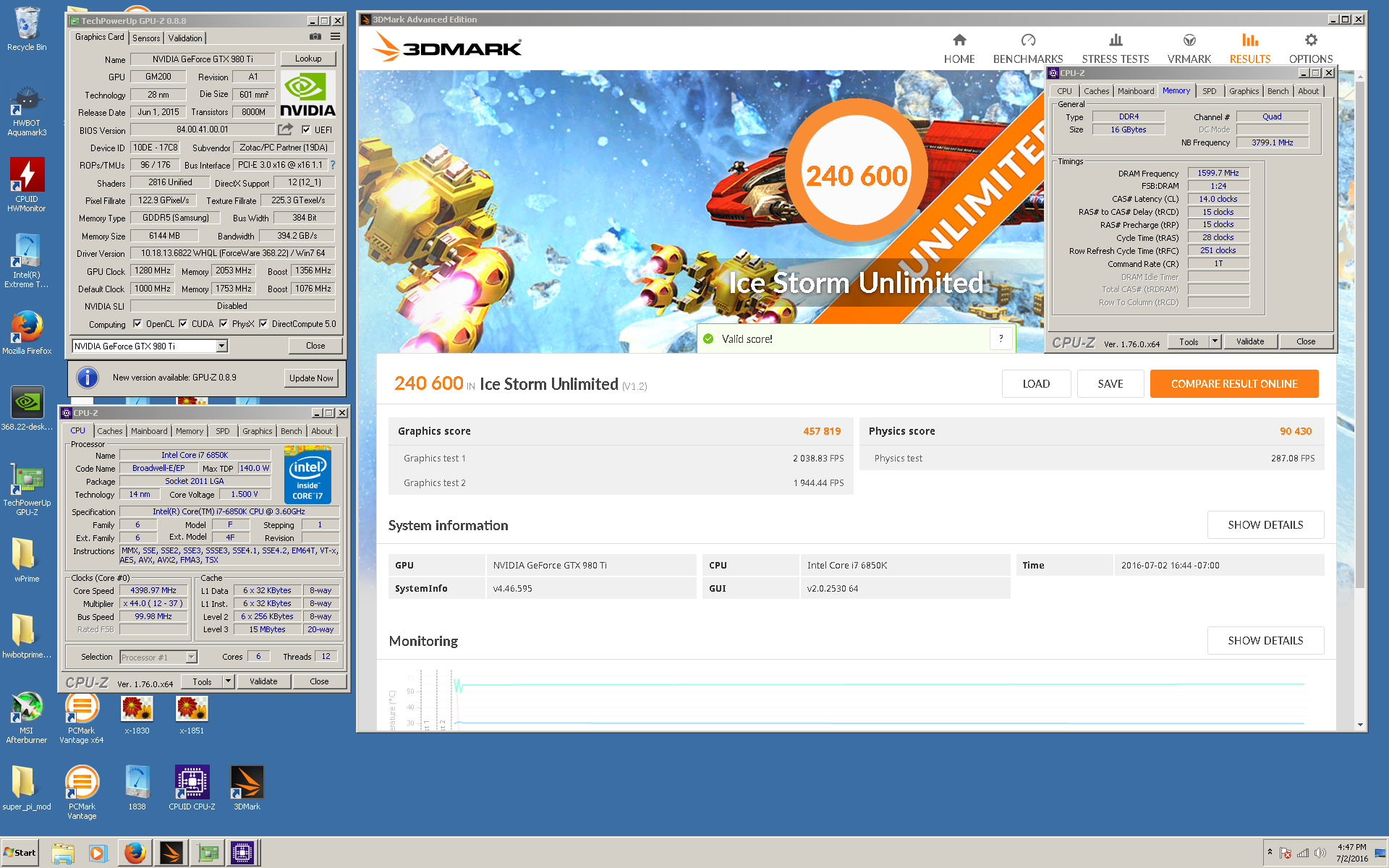Open the x-1851 image file
The width and height of the screenshot is (1389, 868).
pyautogui.click(x=192, y=715)
